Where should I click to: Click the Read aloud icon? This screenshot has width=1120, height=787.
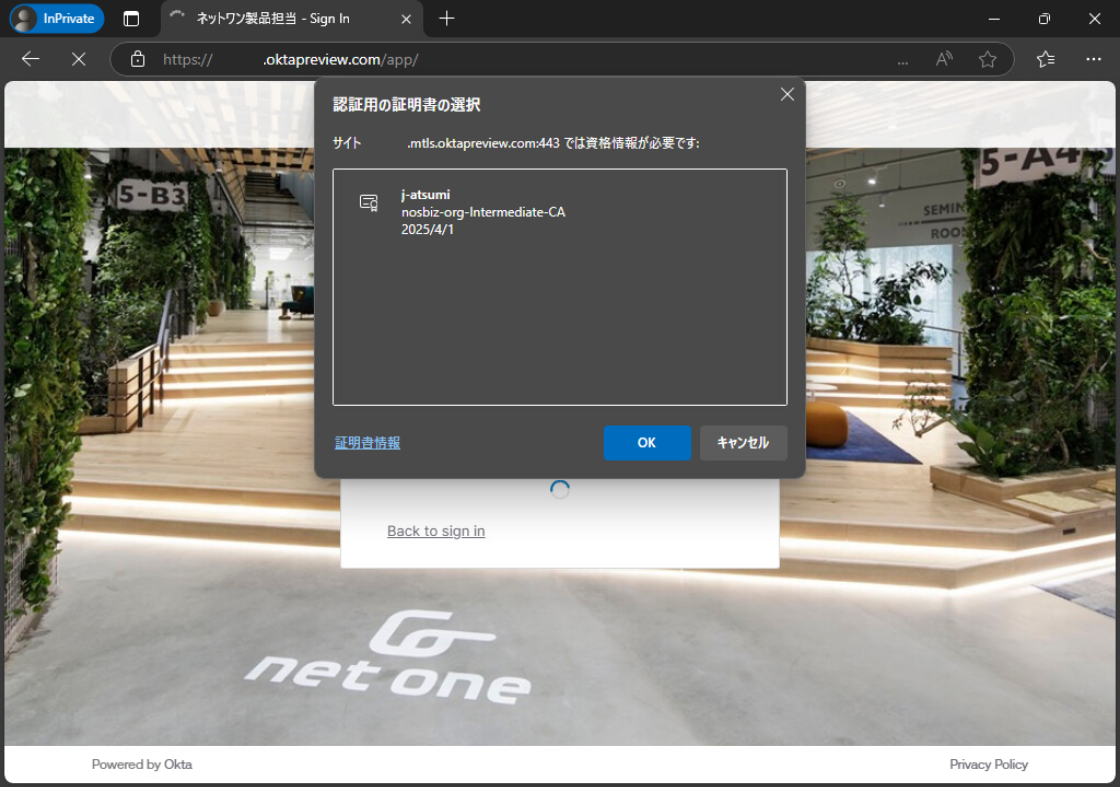(944, 59)
